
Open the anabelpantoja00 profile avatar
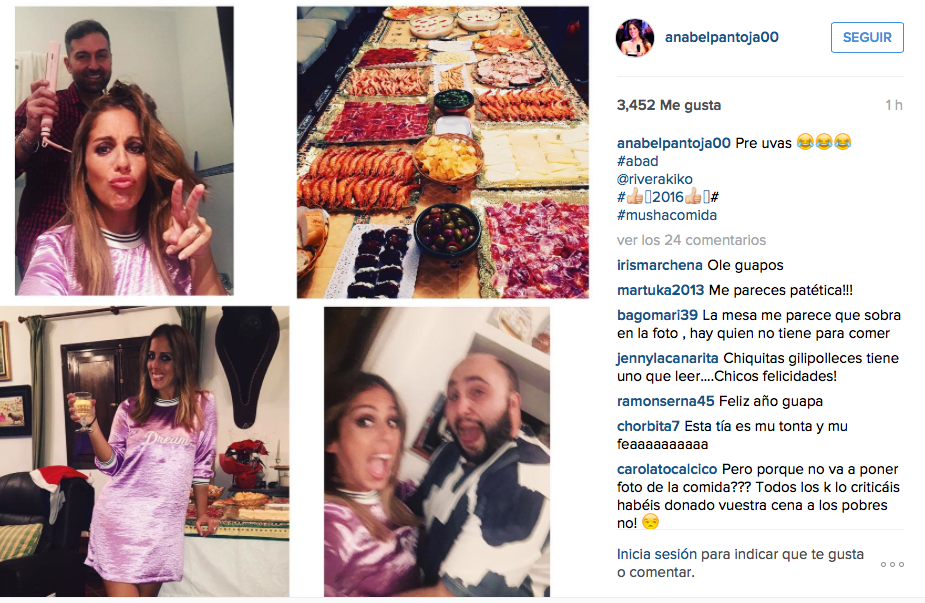pyautogui.click(x=635, y=38)
